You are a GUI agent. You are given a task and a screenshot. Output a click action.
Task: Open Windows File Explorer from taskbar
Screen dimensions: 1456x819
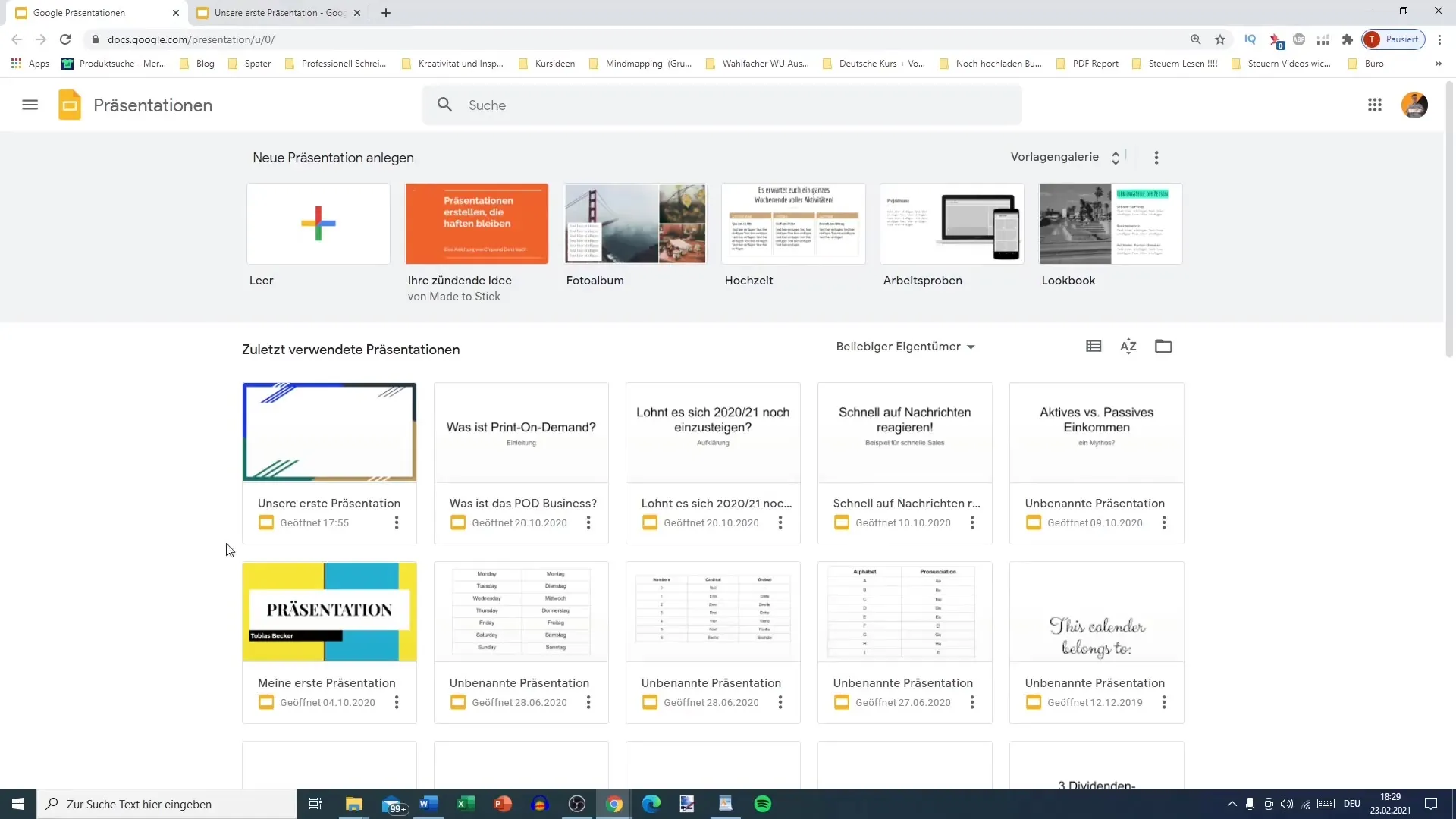tap(353, 804)
